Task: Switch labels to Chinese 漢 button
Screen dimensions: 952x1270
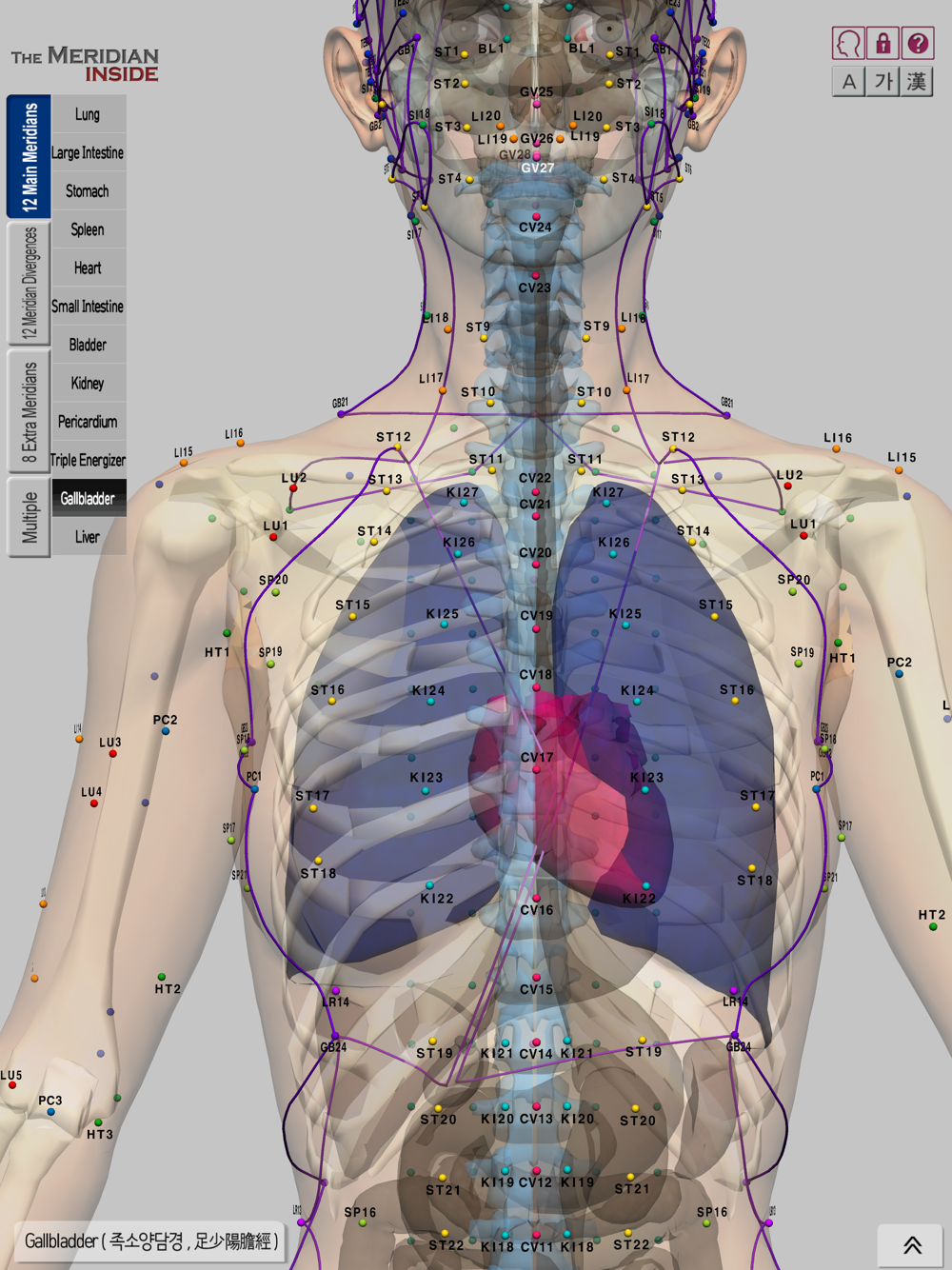Action: pyautogui.click(x=917, y=82)
